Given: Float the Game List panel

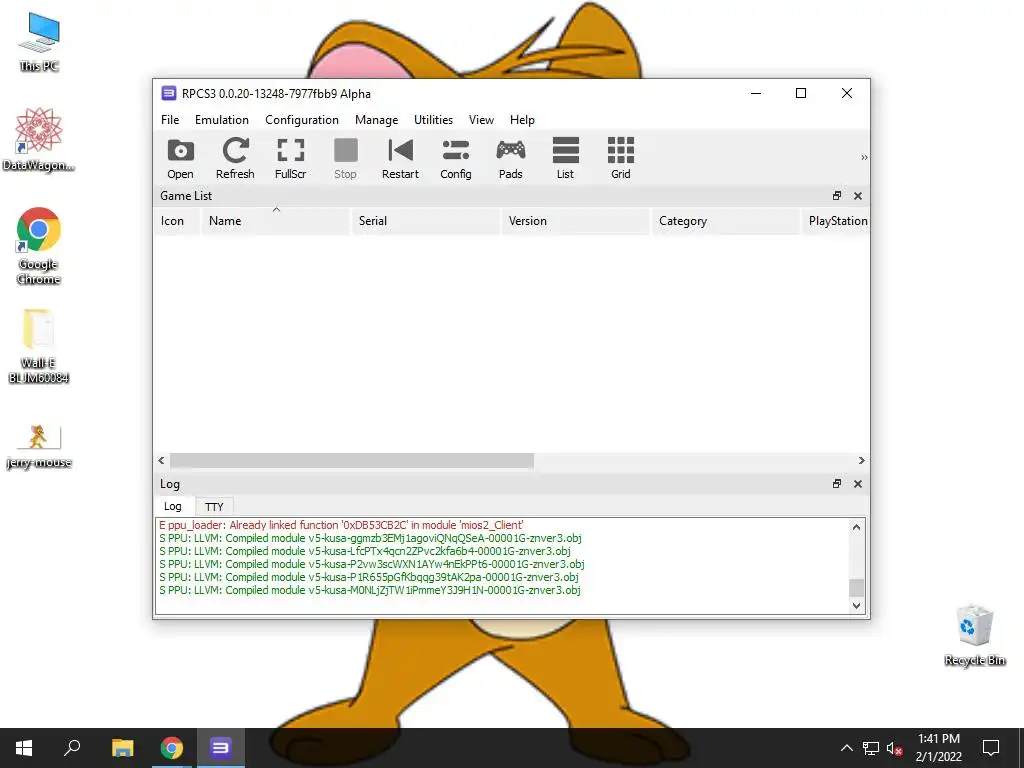Looking at the screenshot, I should click(x=837, y=195).
